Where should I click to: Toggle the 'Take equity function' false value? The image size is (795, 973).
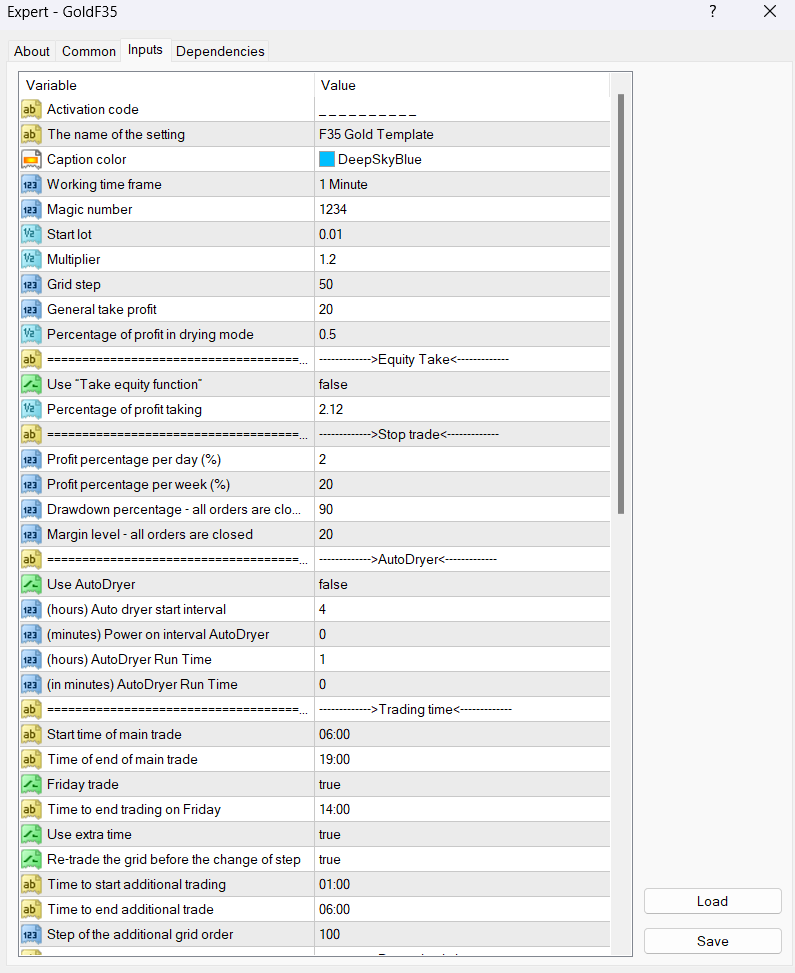coord(333,385)
